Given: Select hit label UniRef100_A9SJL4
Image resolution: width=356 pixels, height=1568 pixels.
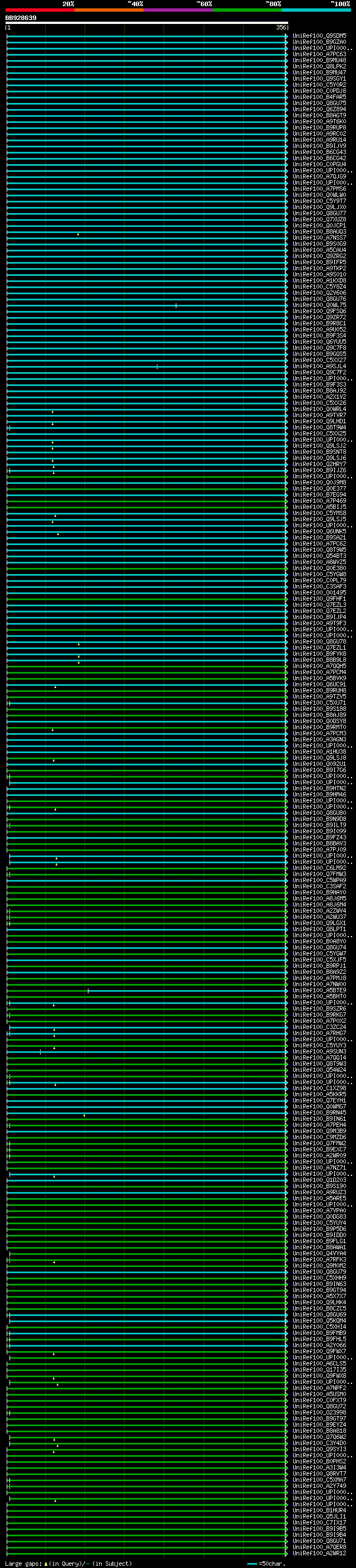Looking at the screenshot, I should click(319, 367).
